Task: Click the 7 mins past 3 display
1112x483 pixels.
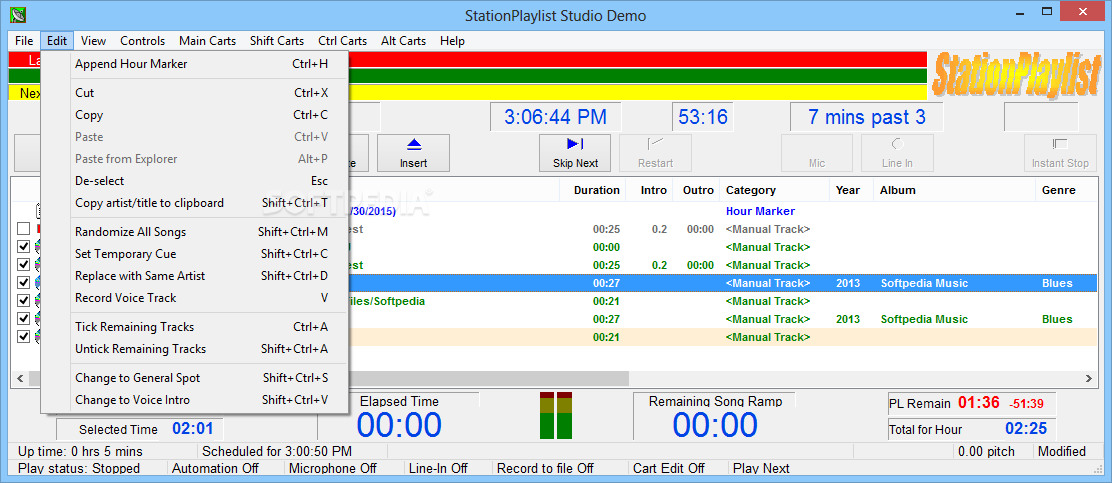Action: click(x=867, y=117)
